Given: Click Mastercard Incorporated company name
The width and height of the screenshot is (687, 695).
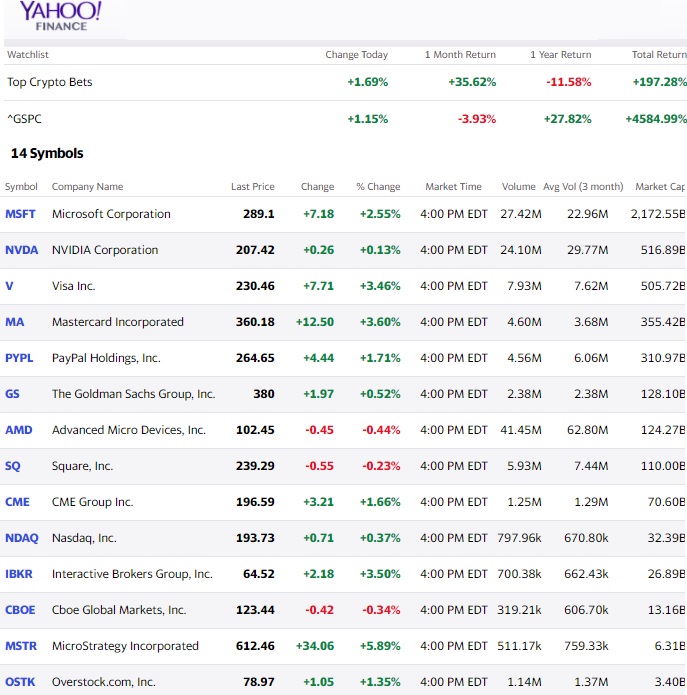Looking at the screenshot, I should click(x=118, y=322).
